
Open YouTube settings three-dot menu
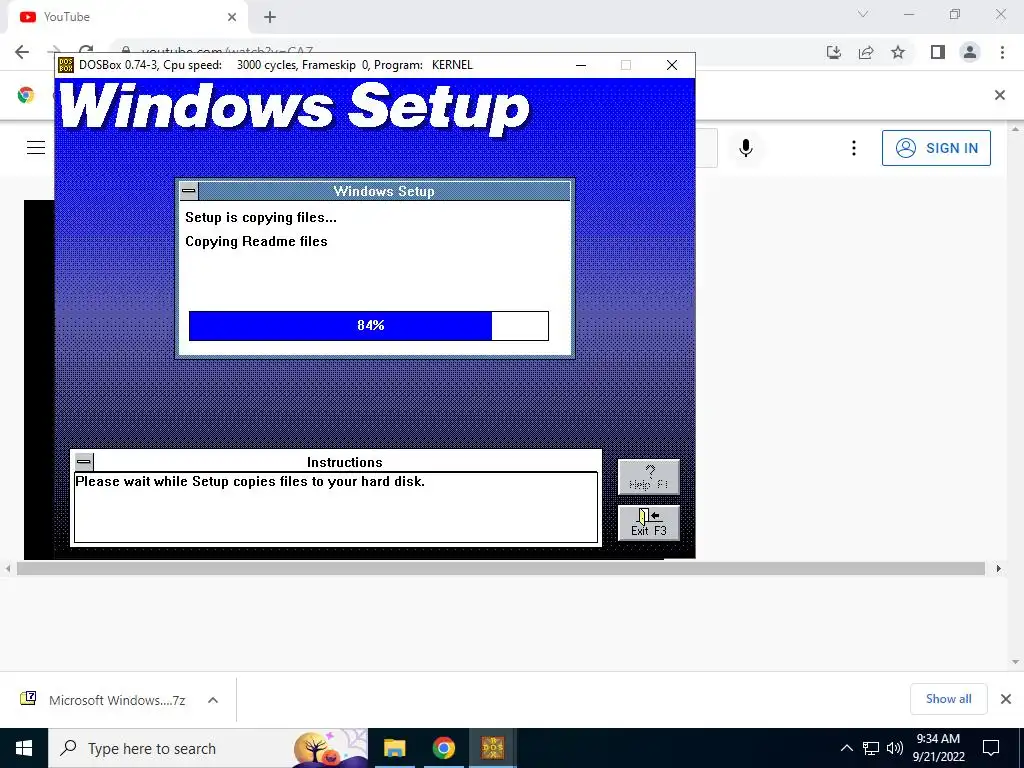pos(854,148)
